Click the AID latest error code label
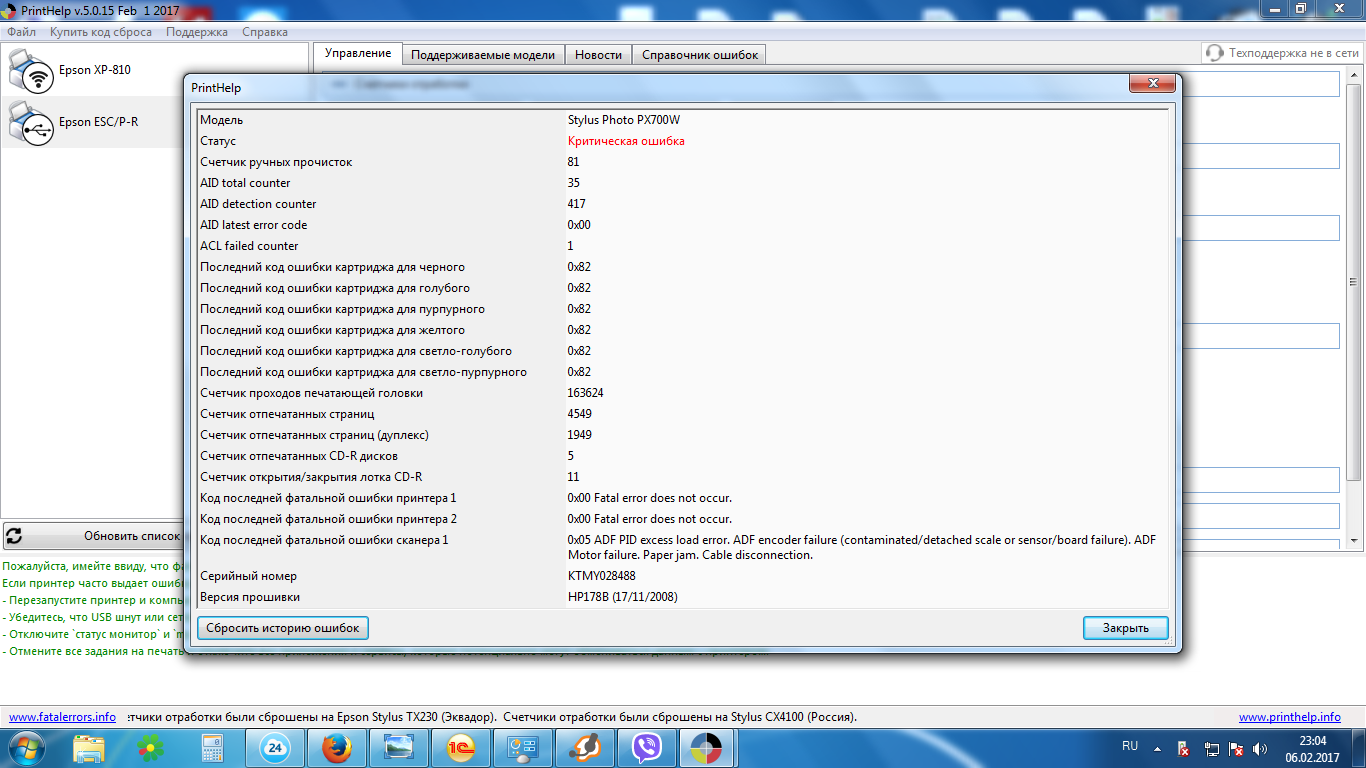1366x768 pixels. (254, 225)
